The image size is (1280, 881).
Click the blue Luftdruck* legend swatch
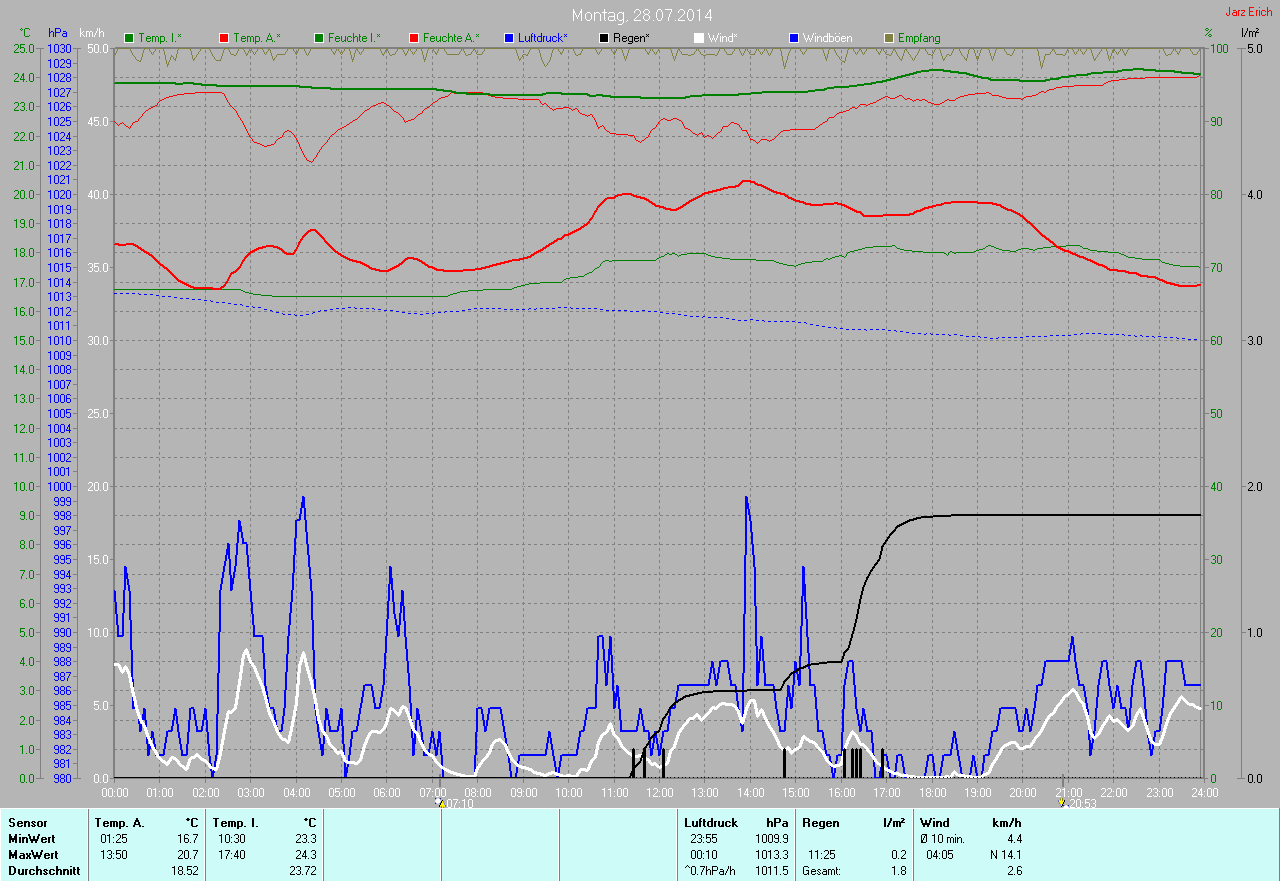click(x=509, y=38)
